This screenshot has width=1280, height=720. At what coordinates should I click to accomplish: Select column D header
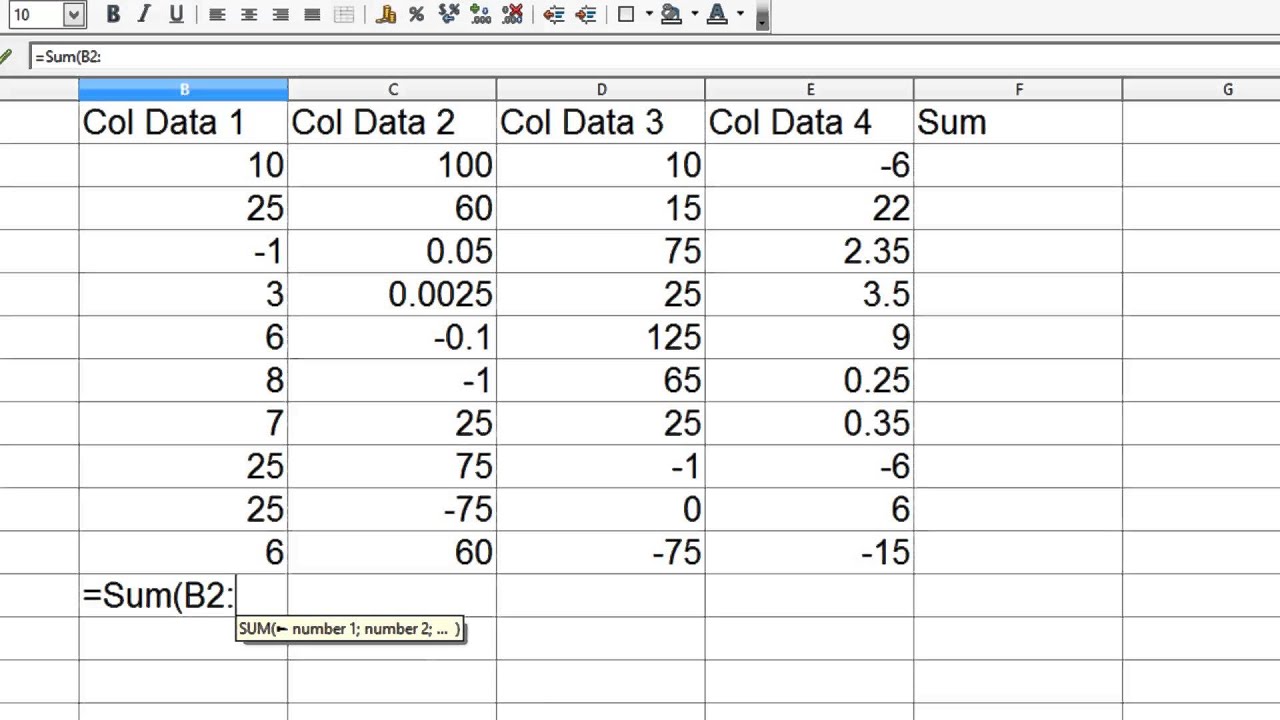coord(601,90)
